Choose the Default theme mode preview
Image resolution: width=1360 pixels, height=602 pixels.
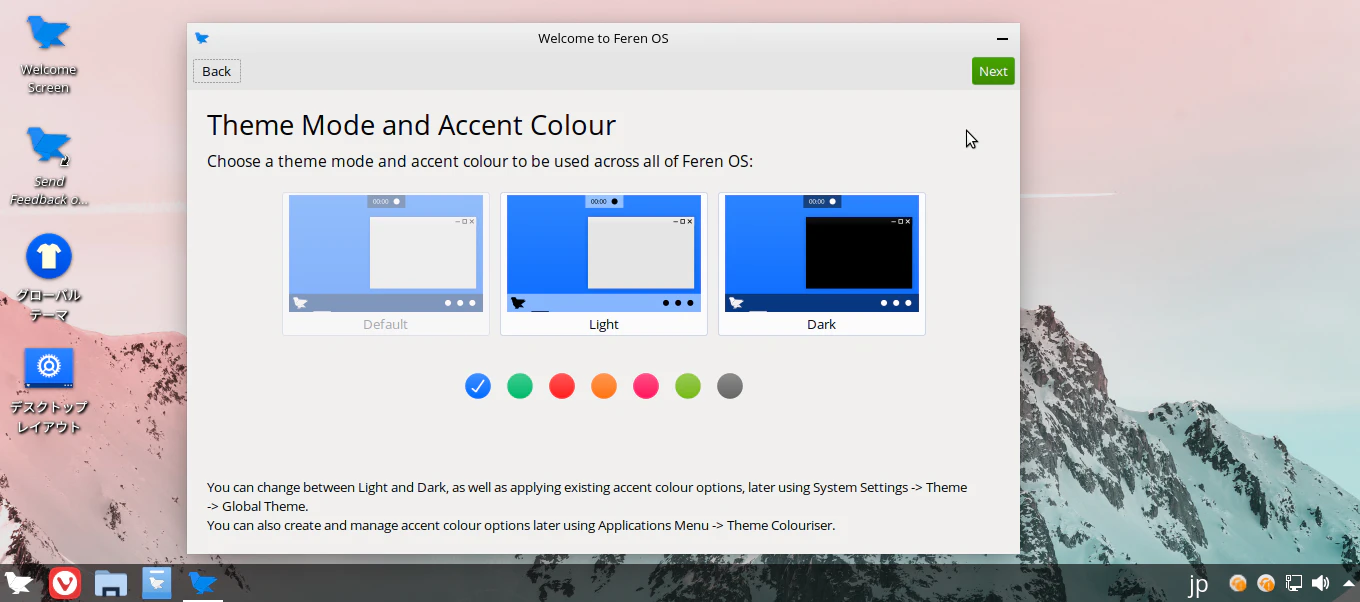tap(386, 264)
